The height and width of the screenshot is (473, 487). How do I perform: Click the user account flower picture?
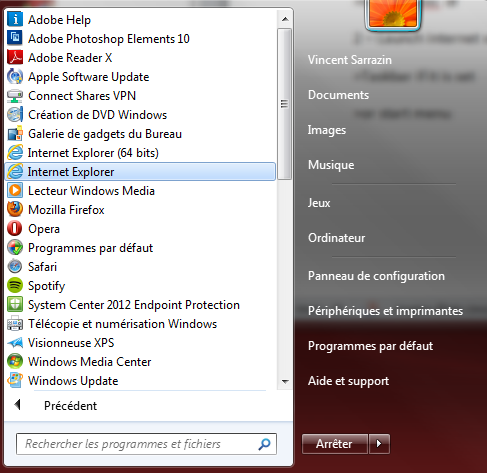pyautogui.click(x=393, y=14)
